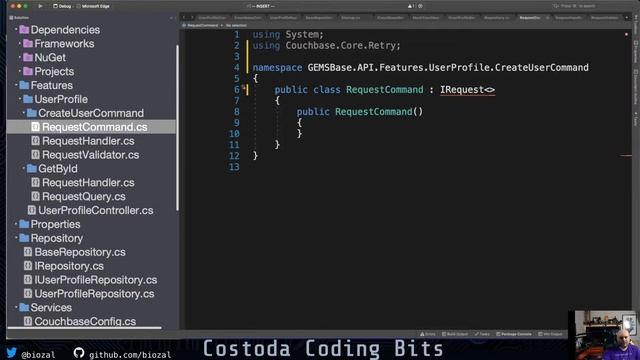Open CouchbaseConfig.cs under Services
Image resolution: width=640 pixels, height=360 pixels.
[x=85, y=321]
